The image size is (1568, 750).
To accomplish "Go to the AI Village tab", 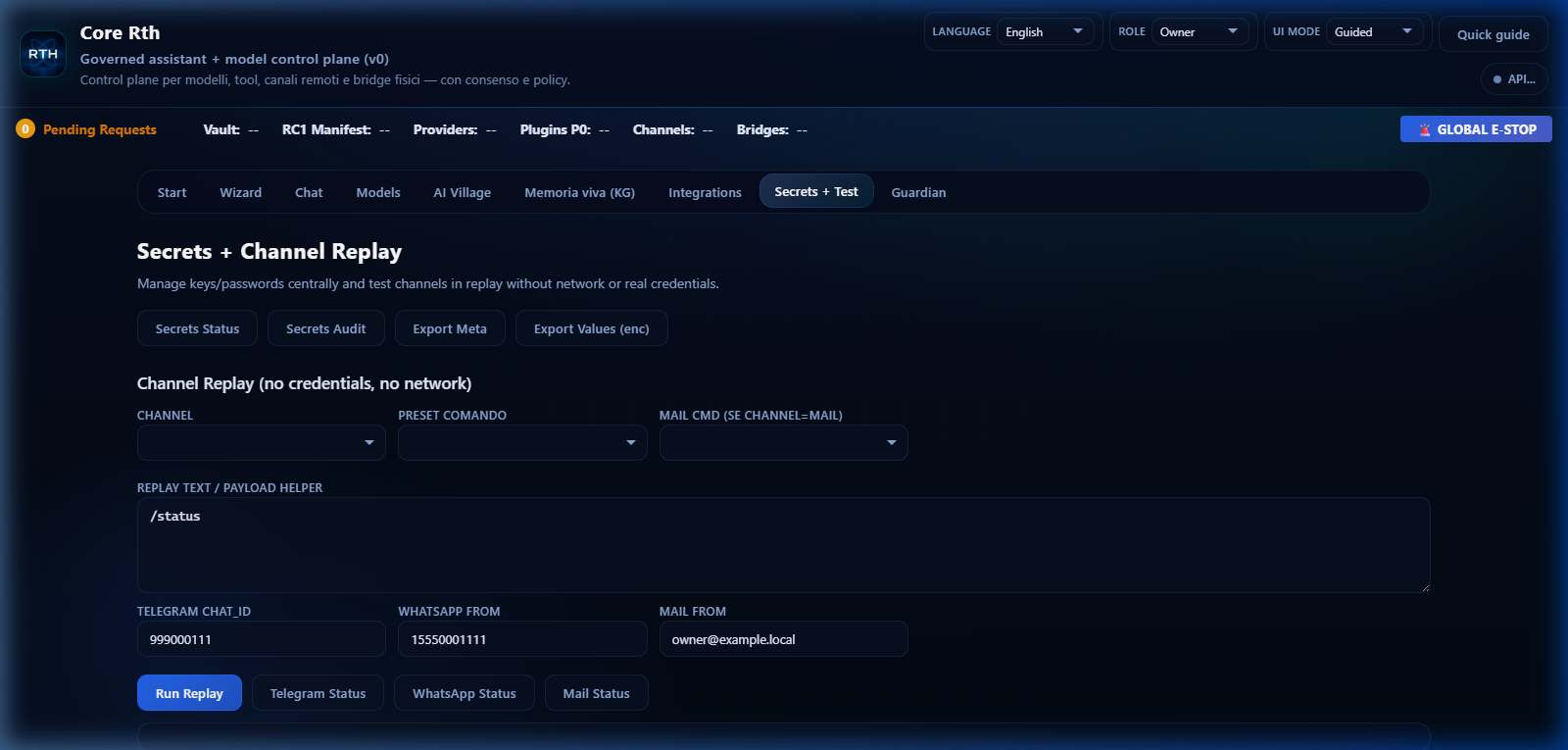I will [463, 192].
